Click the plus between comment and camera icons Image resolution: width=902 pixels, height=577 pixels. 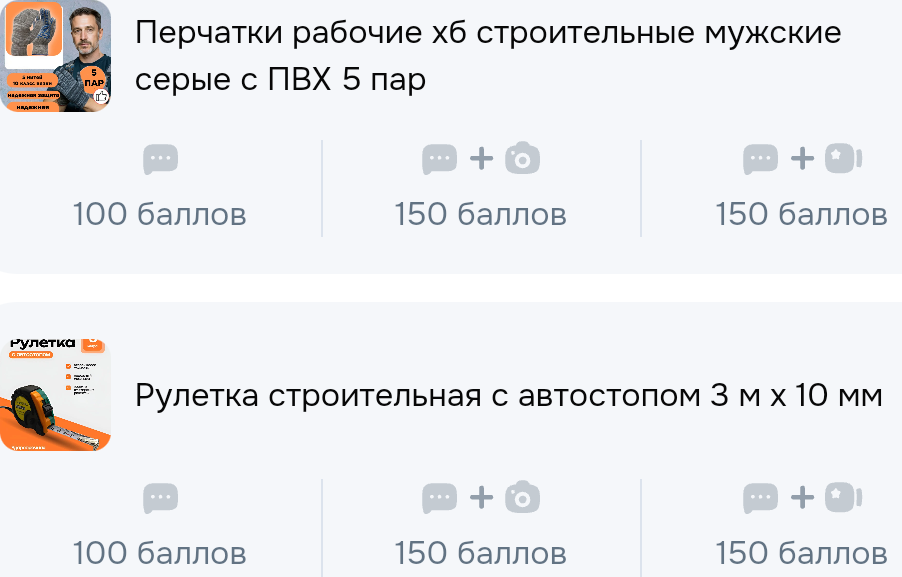[481, 158]
